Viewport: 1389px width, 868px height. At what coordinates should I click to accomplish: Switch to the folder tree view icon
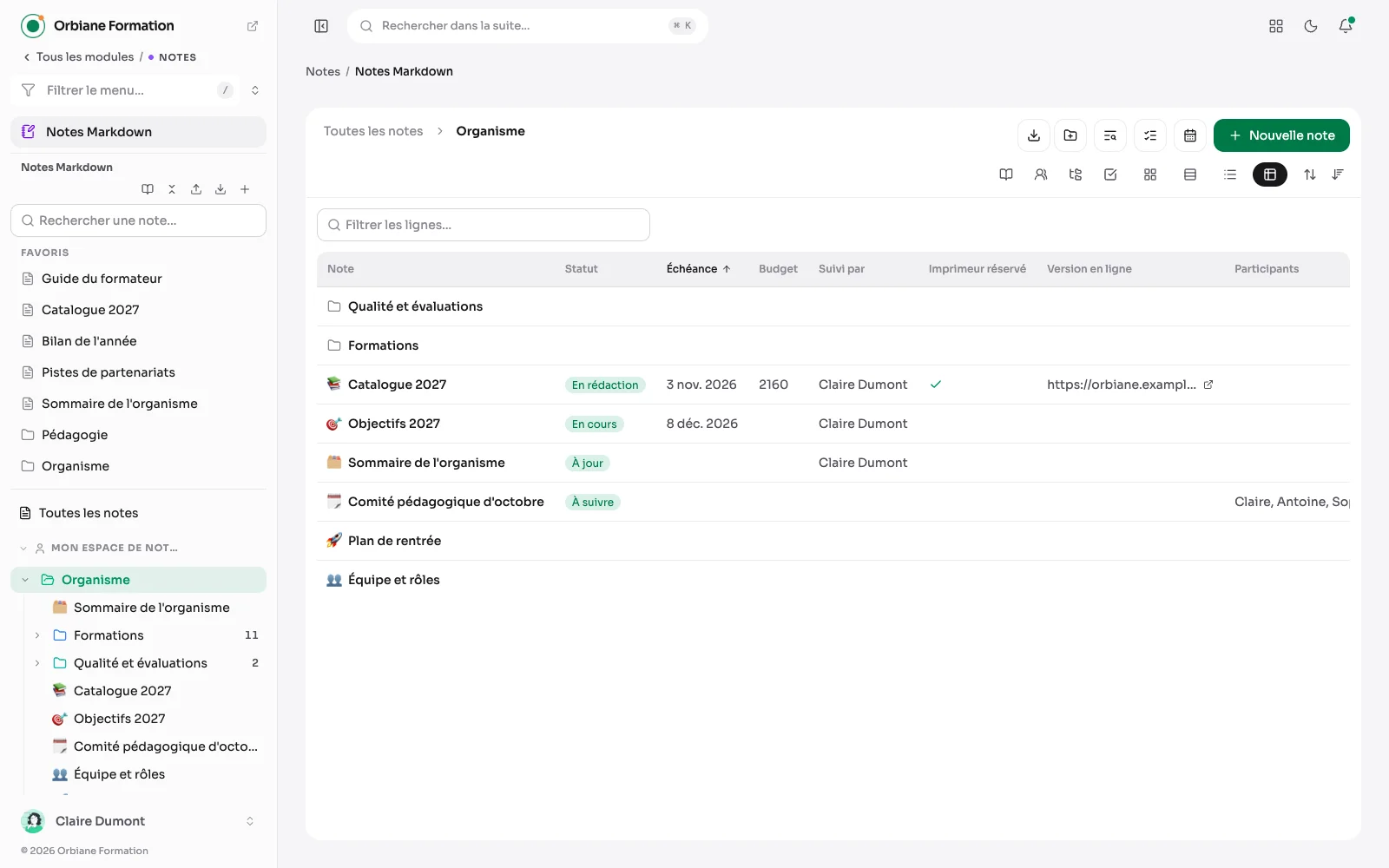coord(1075,174)
